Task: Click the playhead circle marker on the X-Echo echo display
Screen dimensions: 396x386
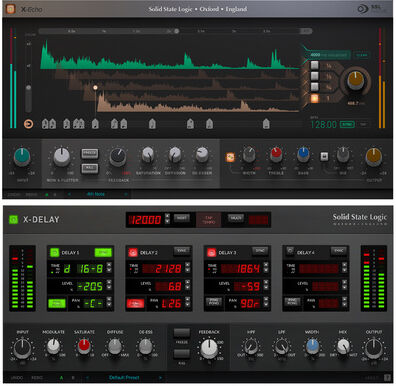Action: coord(96,88)
